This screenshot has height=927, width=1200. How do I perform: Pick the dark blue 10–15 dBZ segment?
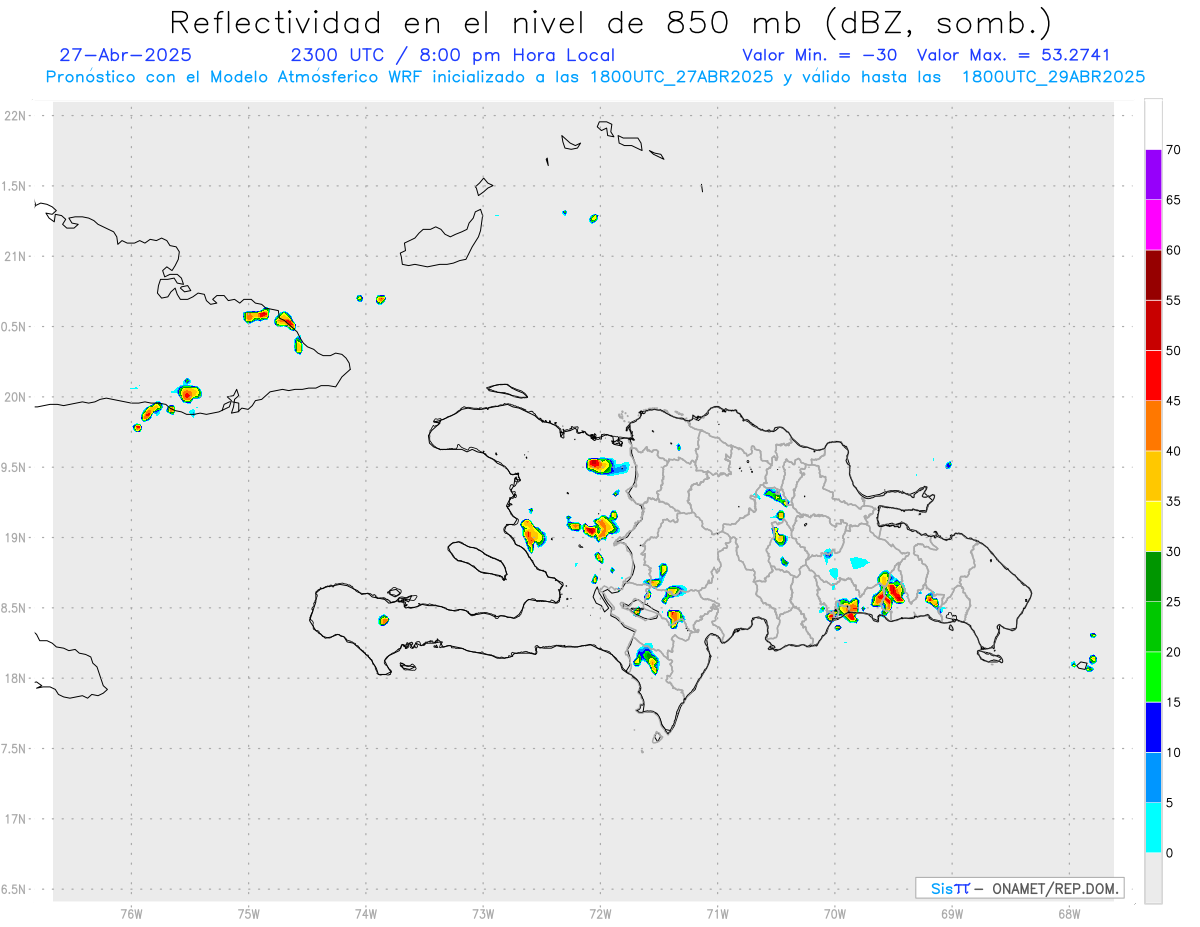pos(1153,727)
